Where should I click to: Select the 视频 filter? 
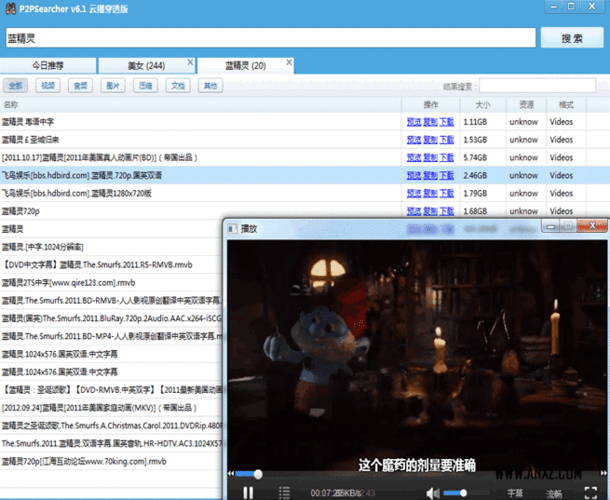click(48, 86)
